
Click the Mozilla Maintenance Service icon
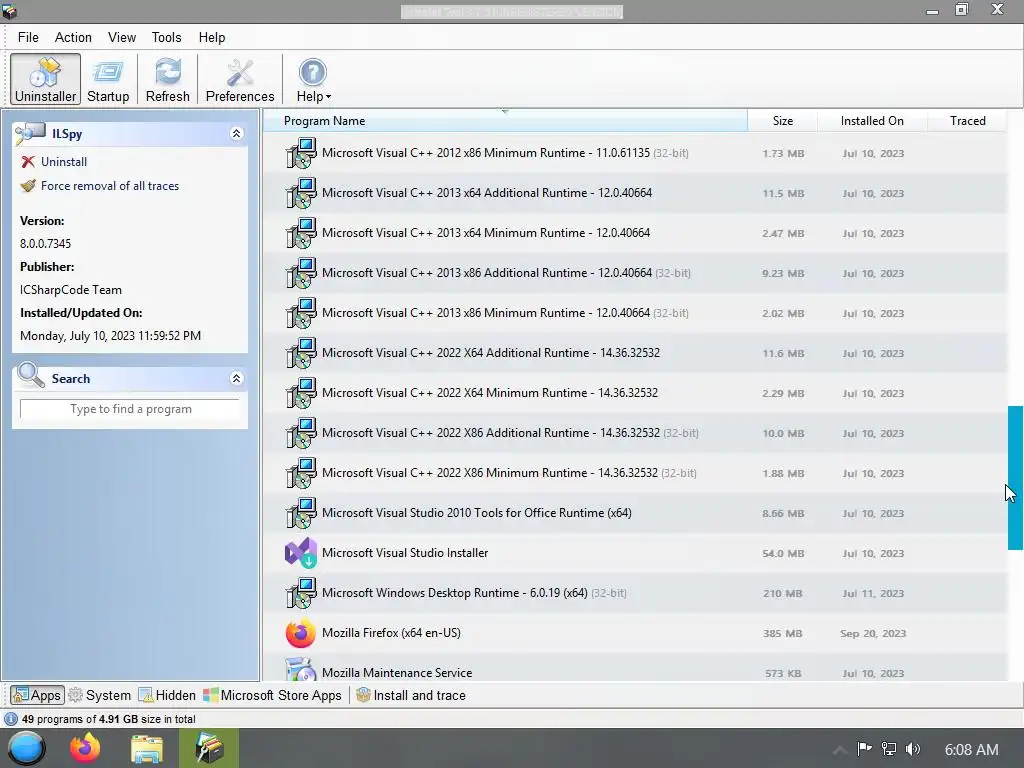tap(301, 670)
